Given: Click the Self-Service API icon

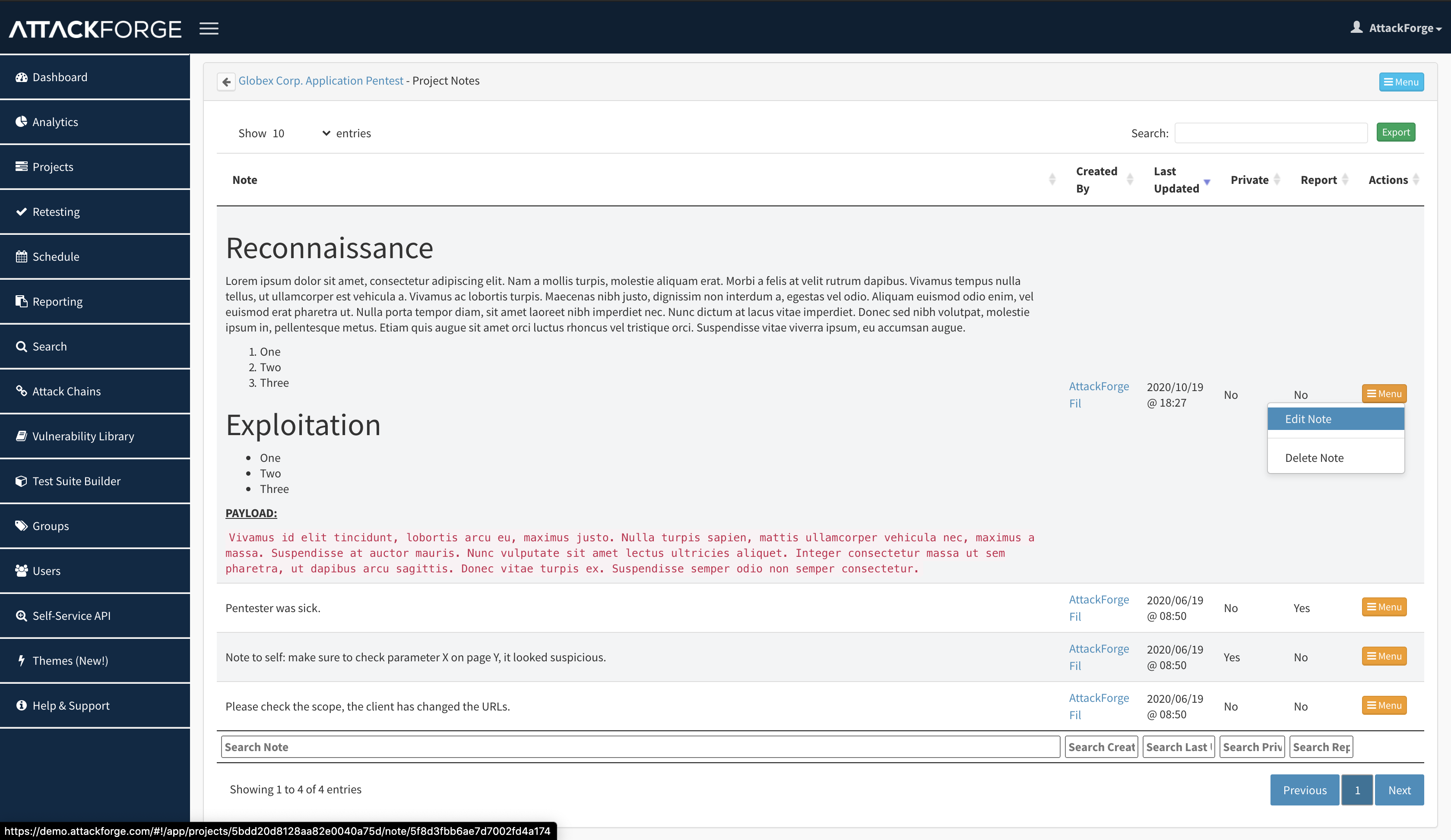Looking at the screenshot, I should pos(21,616).
